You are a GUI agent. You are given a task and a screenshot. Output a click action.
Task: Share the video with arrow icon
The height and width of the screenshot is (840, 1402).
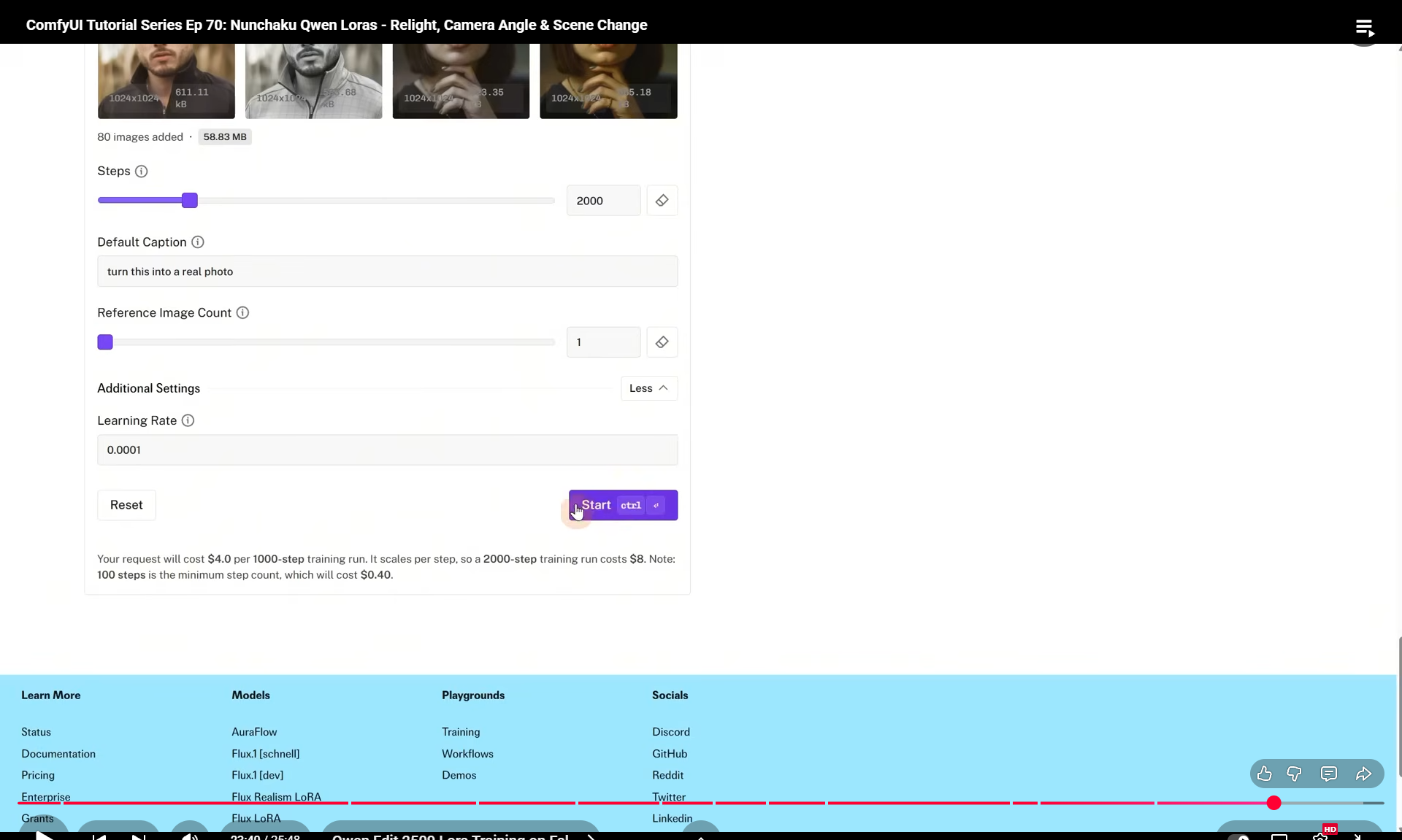pyautogui.click(x=1363, y=774)
